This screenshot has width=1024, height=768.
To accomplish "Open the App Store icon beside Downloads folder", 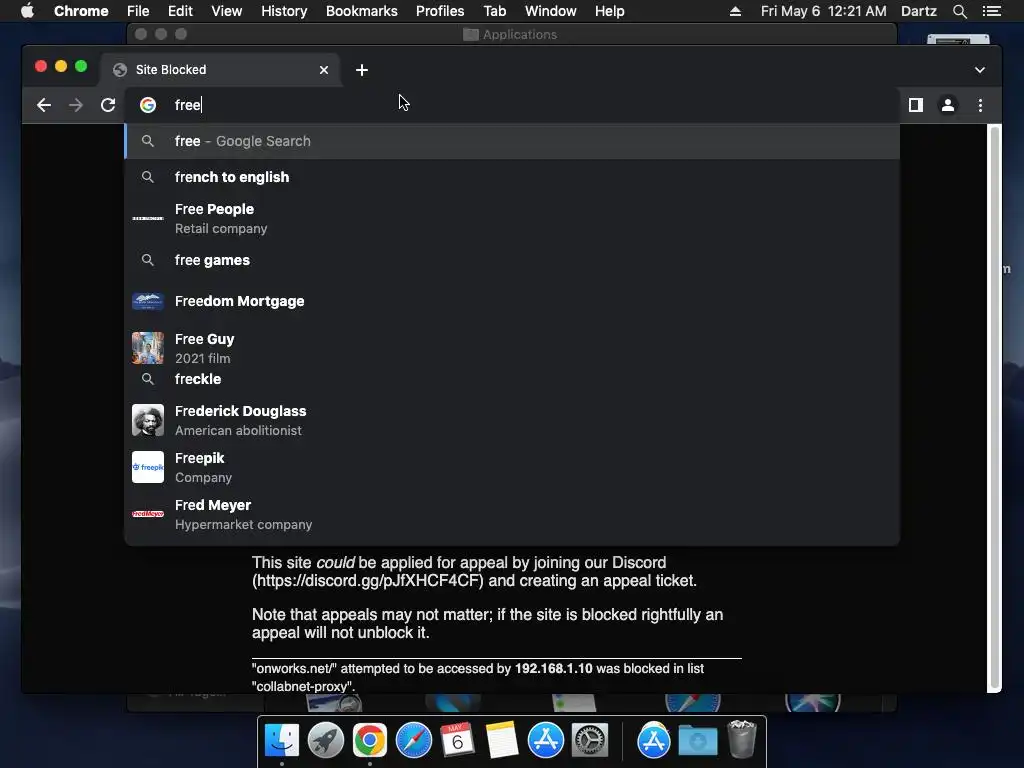I will coord(654,741).
